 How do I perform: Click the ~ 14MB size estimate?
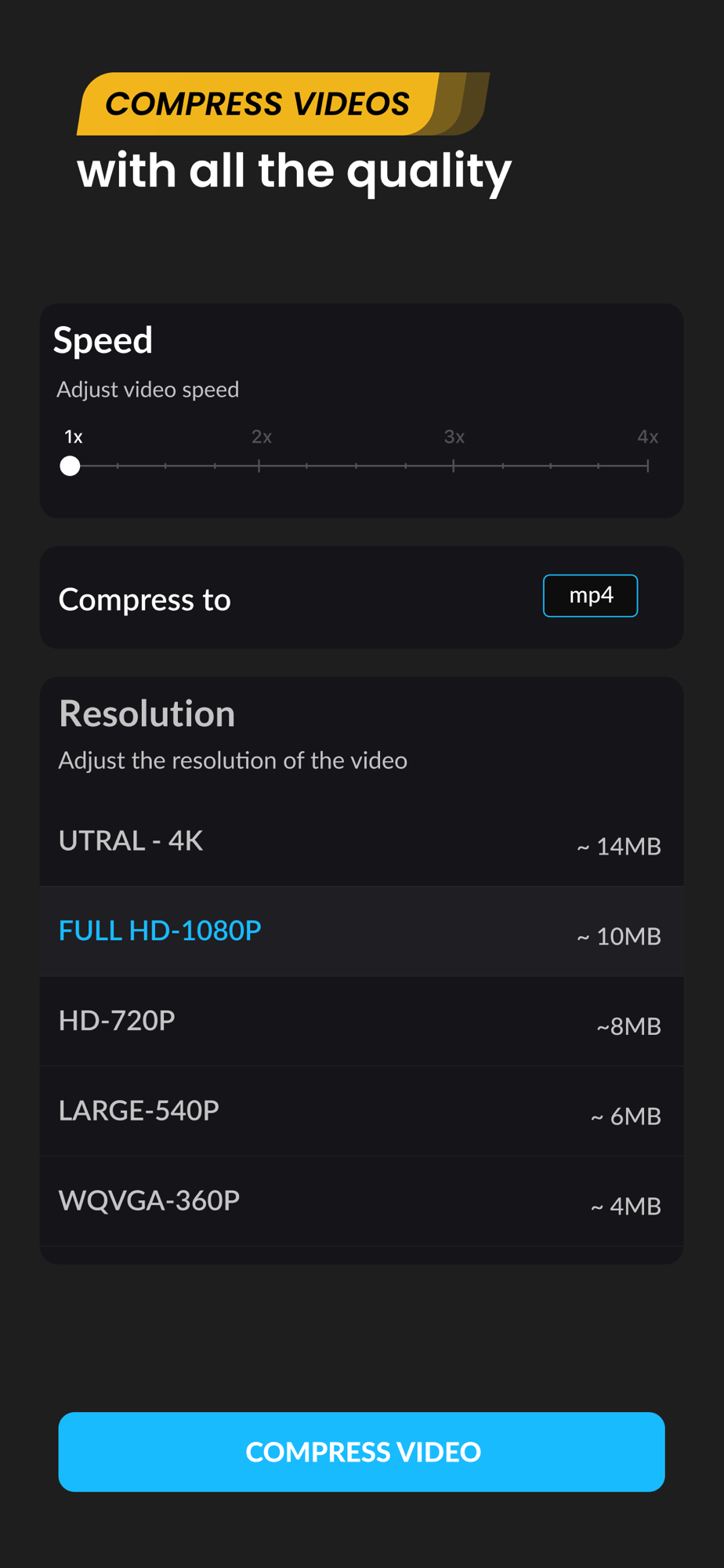(x=619, y=847)
